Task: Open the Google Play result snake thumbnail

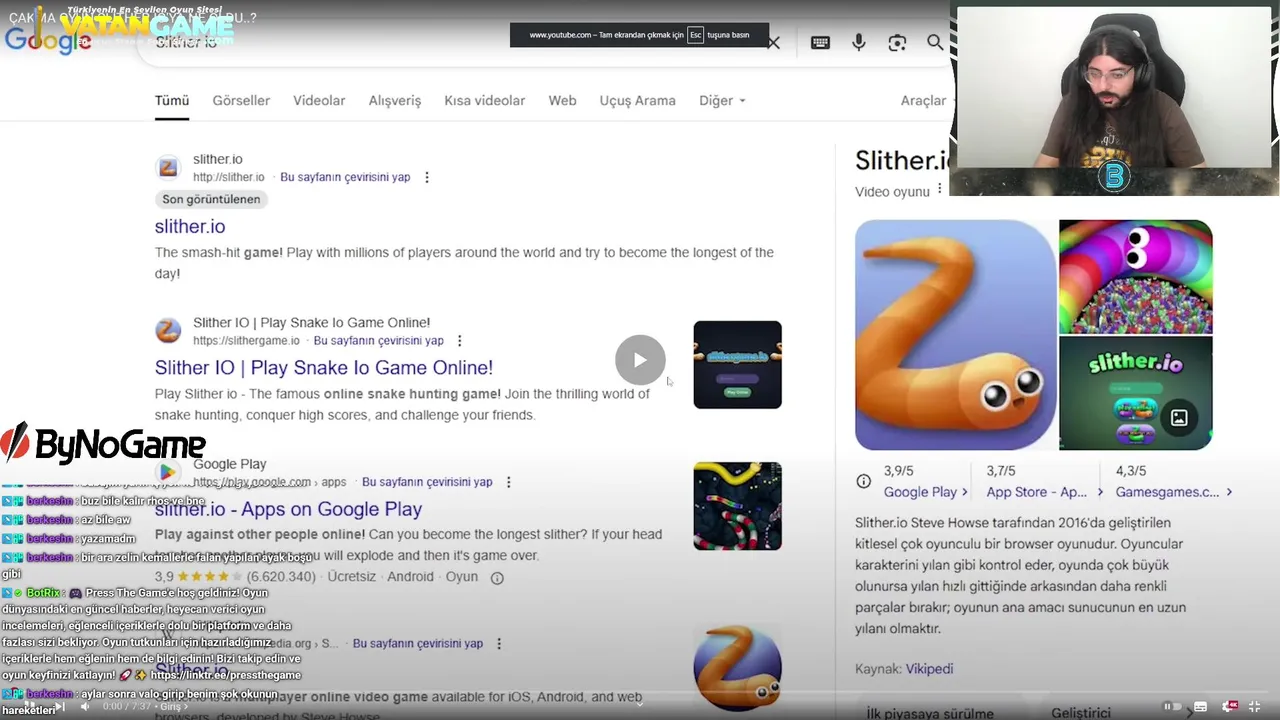Action: (738, 506)
